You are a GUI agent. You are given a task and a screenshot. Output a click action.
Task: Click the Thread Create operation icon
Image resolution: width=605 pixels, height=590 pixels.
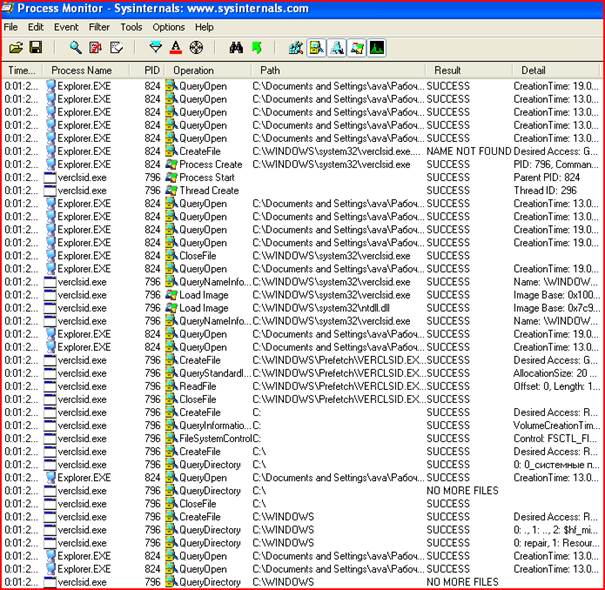tap(171, 191)
